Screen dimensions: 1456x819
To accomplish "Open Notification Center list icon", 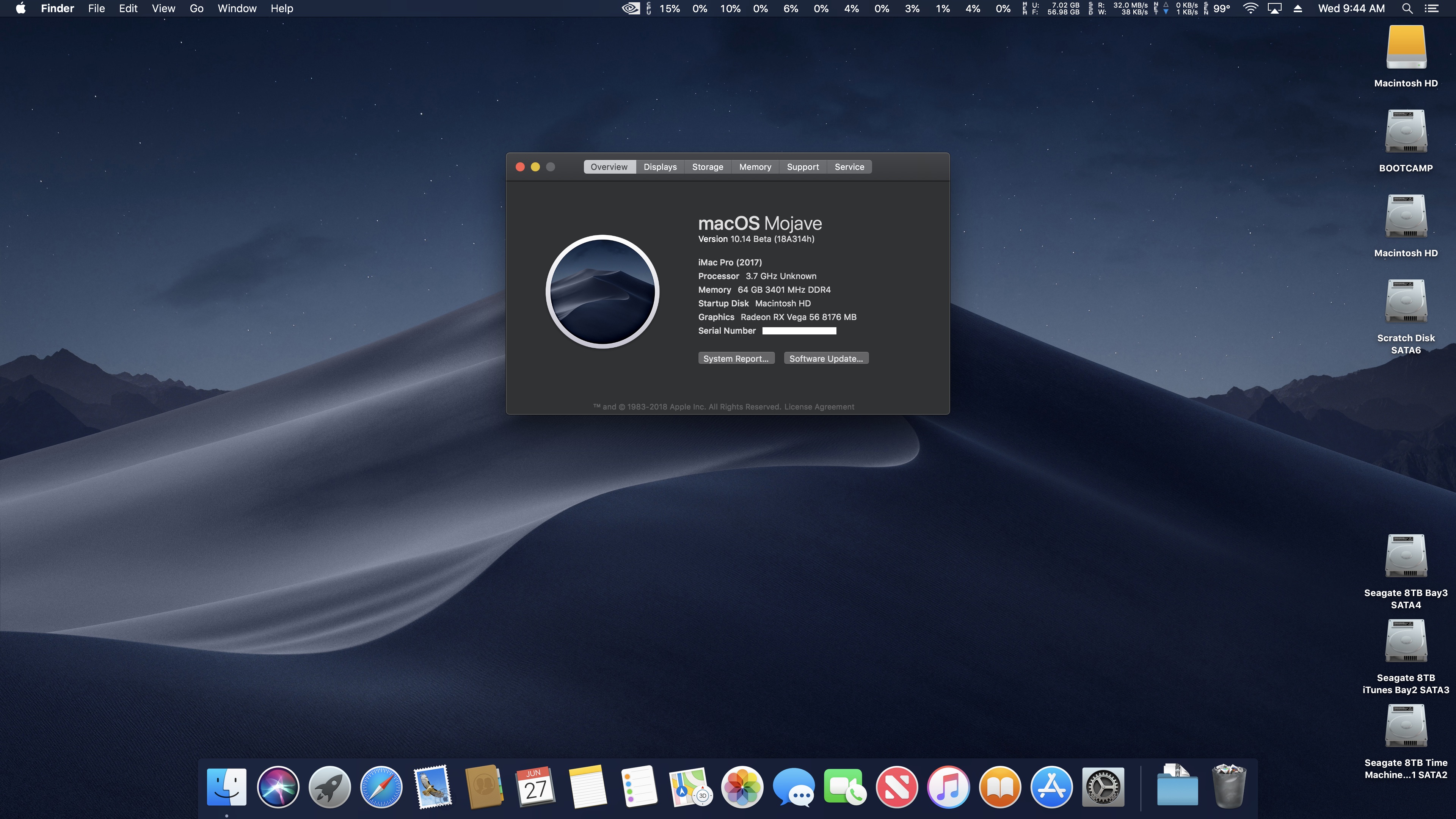I will click(x=1431, y=8).
